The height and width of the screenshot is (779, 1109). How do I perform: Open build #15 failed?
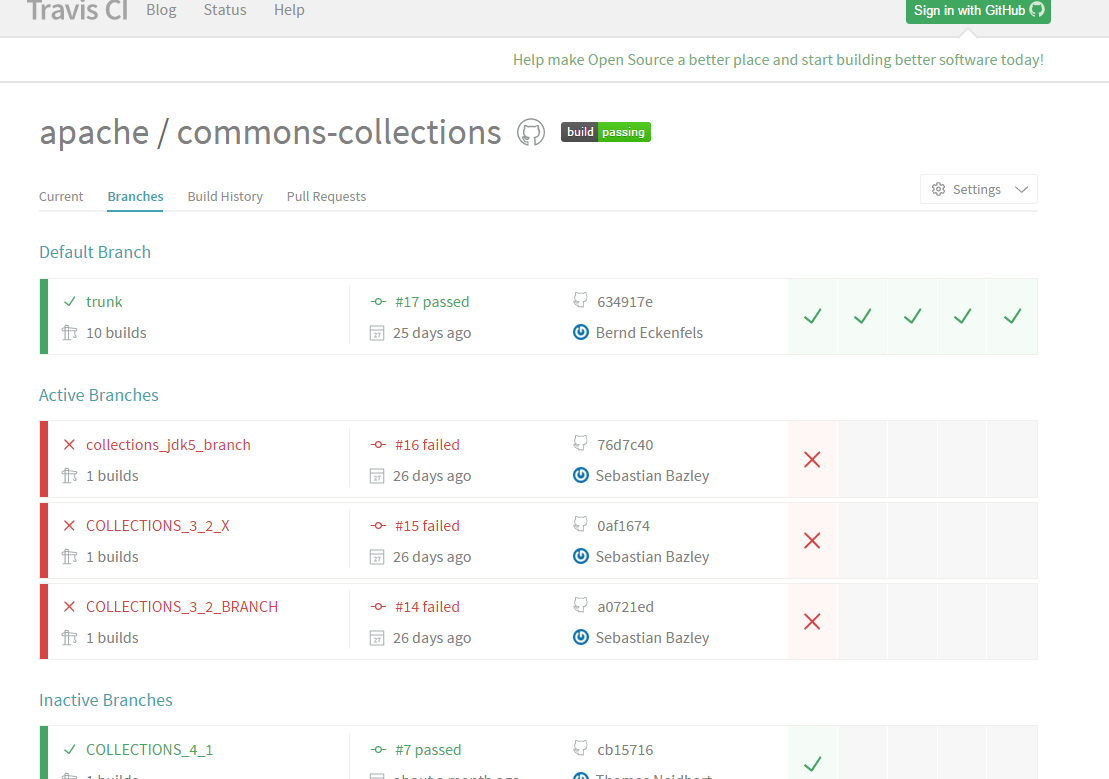pos(427,526)
